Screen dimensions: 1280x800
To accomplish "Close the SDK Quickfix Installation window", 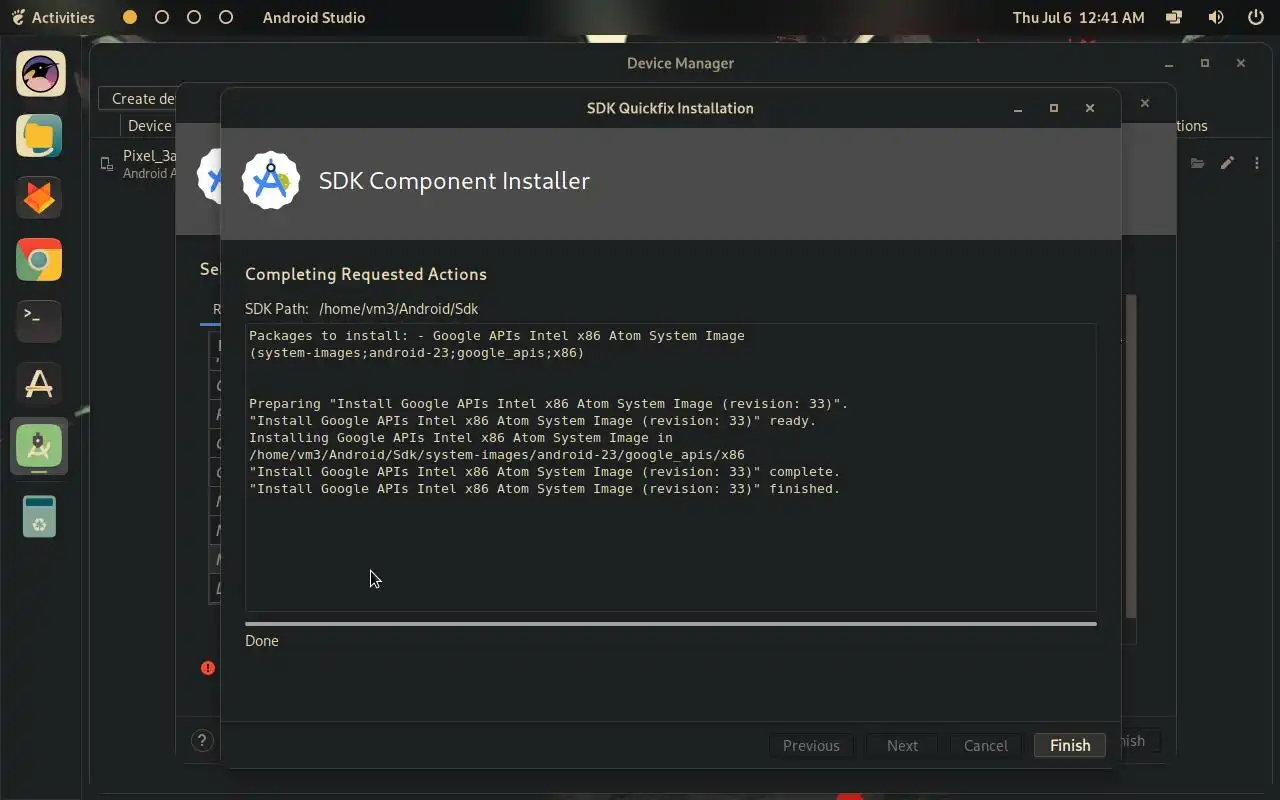I will pyautogui.click(x=1090, y=108).
